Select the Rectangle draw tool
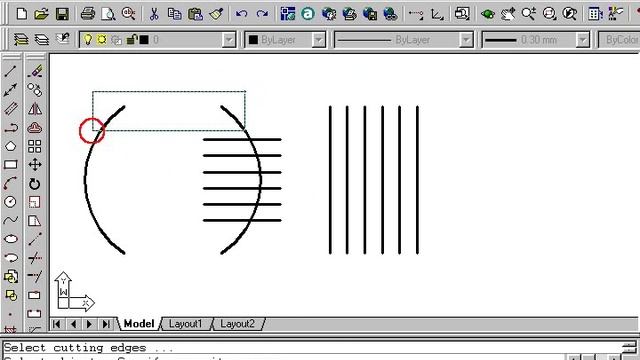The height and width of the screenshot is (360, 640). (x=11, y=165)
